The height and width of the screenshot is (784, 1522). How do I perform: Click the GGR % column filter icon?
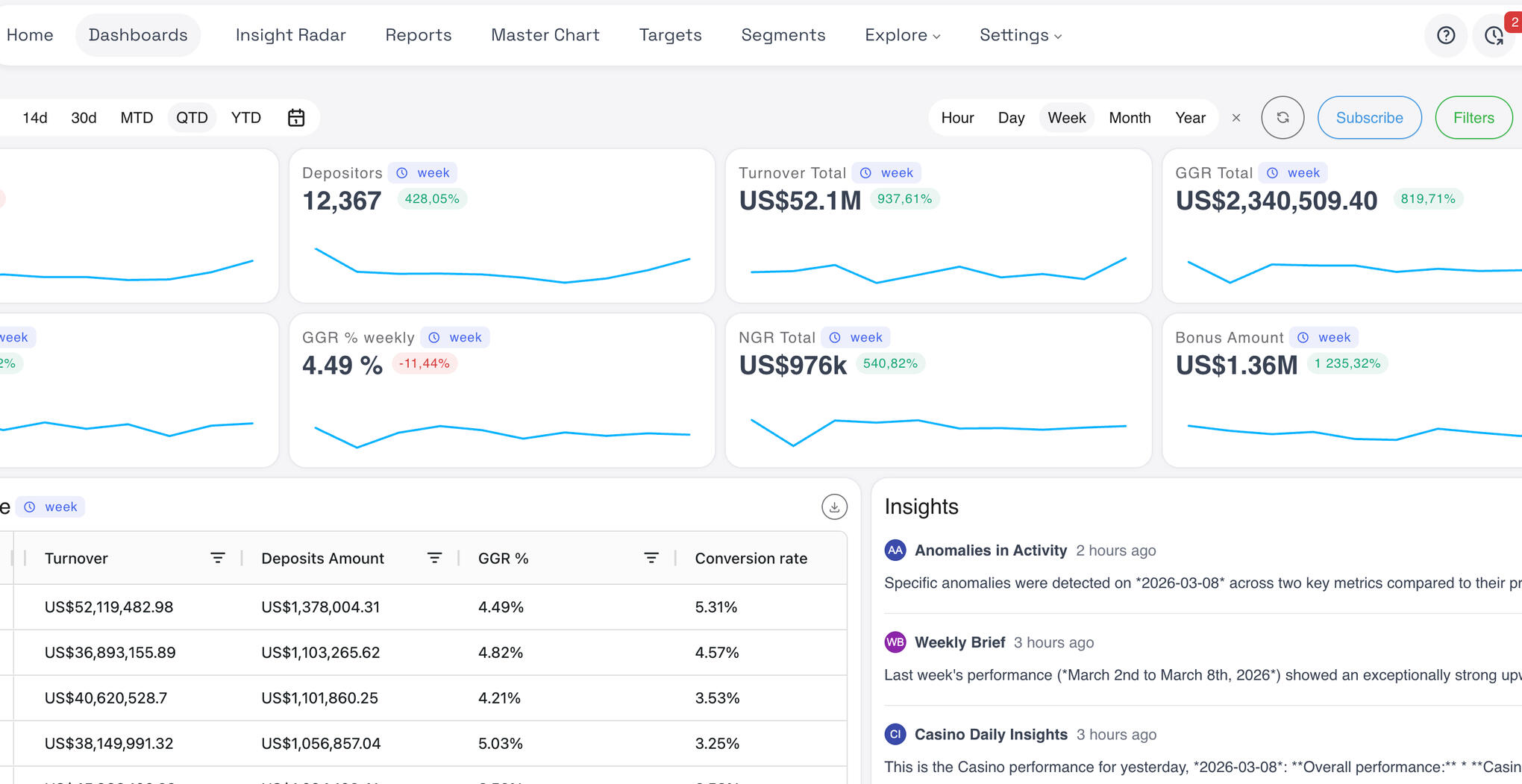(x=651, y=558)
